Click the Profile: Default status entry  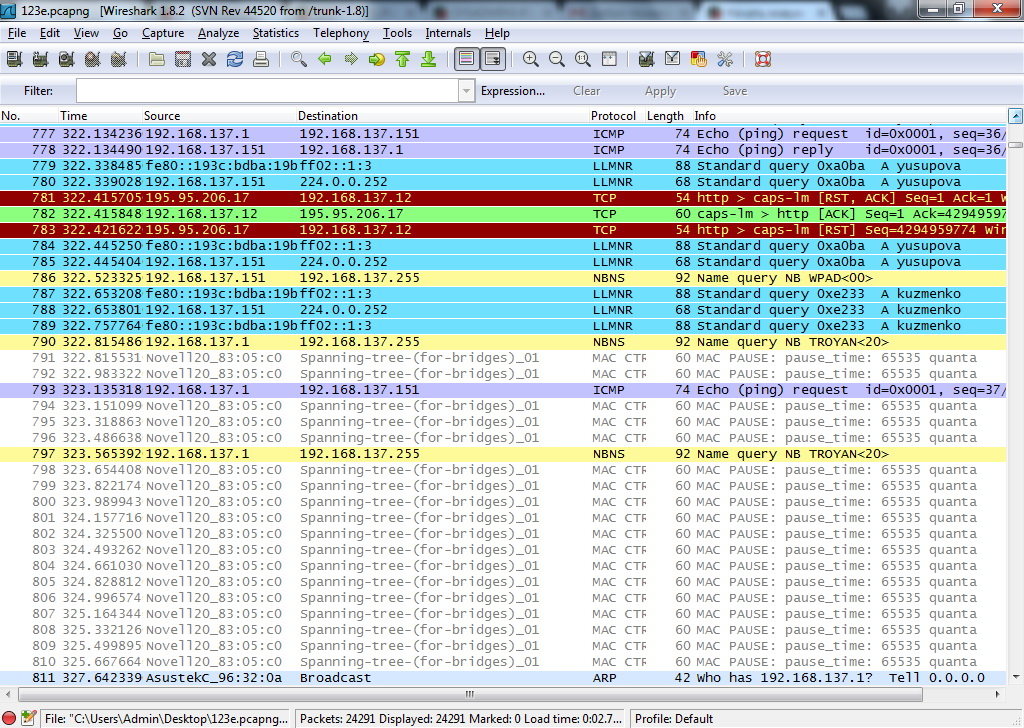tap(674, 719)
